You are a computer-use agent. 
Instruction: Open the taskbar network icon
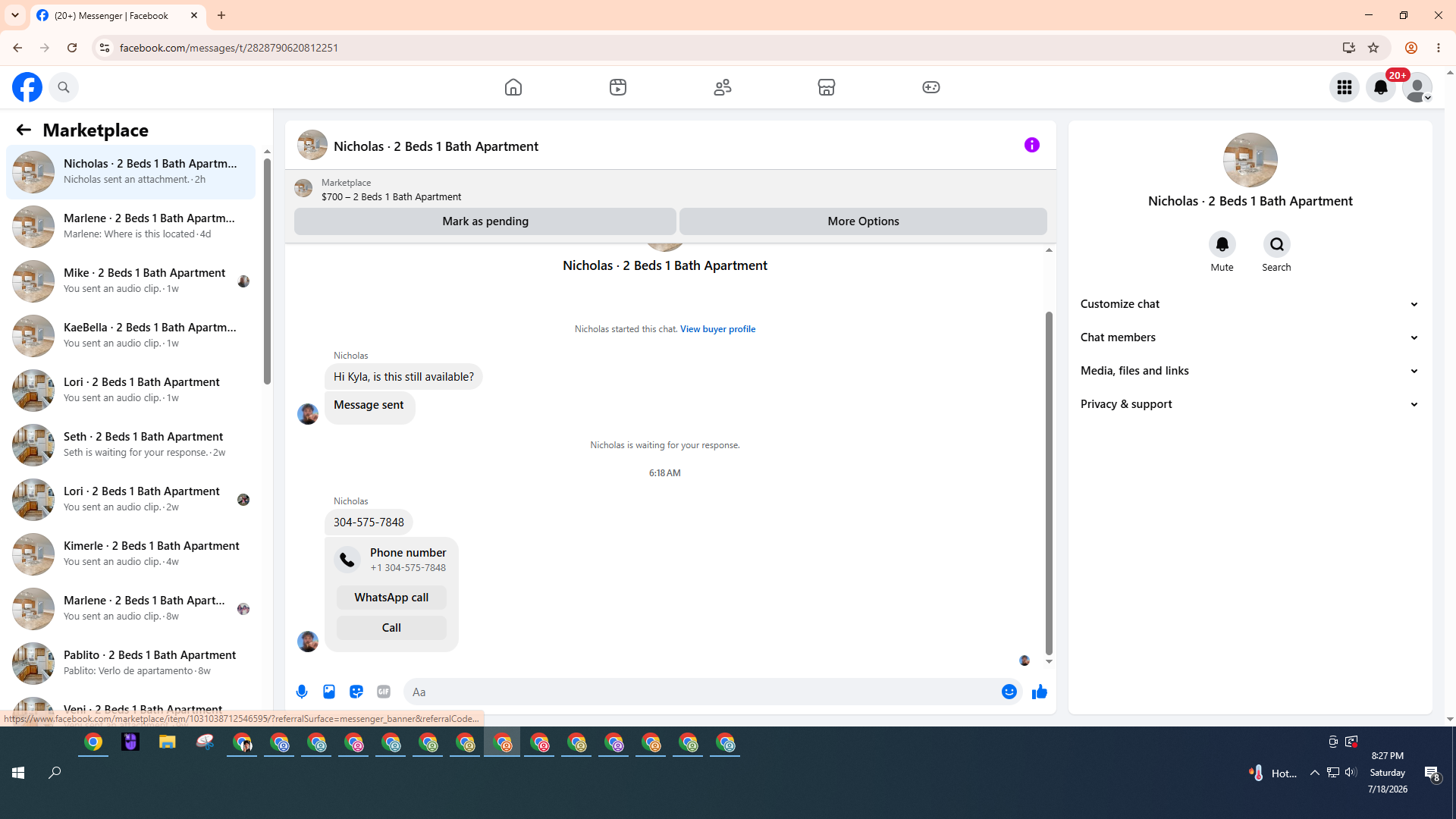pos(1332,773)
